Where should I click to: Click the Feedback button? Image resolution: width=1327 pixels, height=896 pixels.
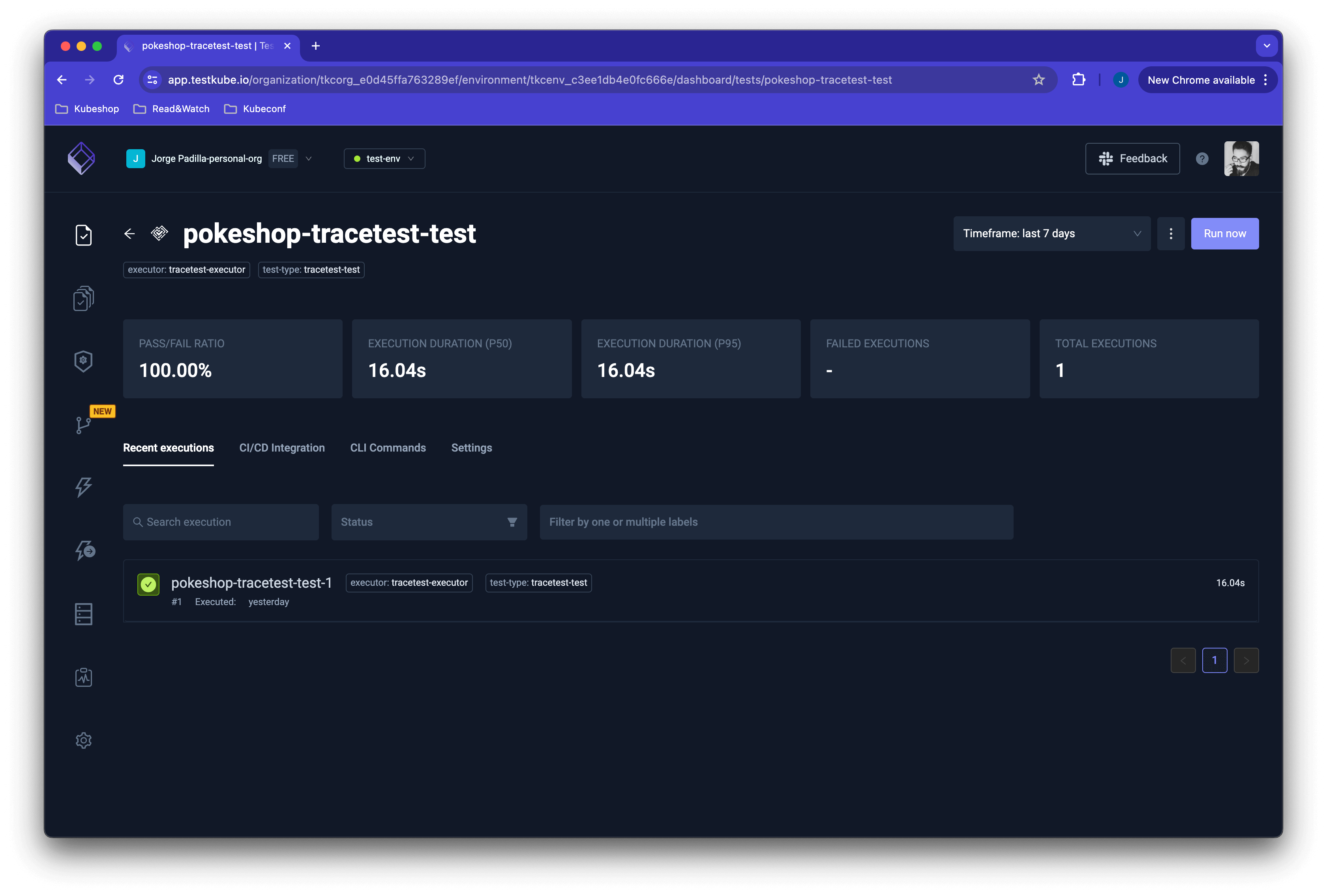tap(1132, 159)
